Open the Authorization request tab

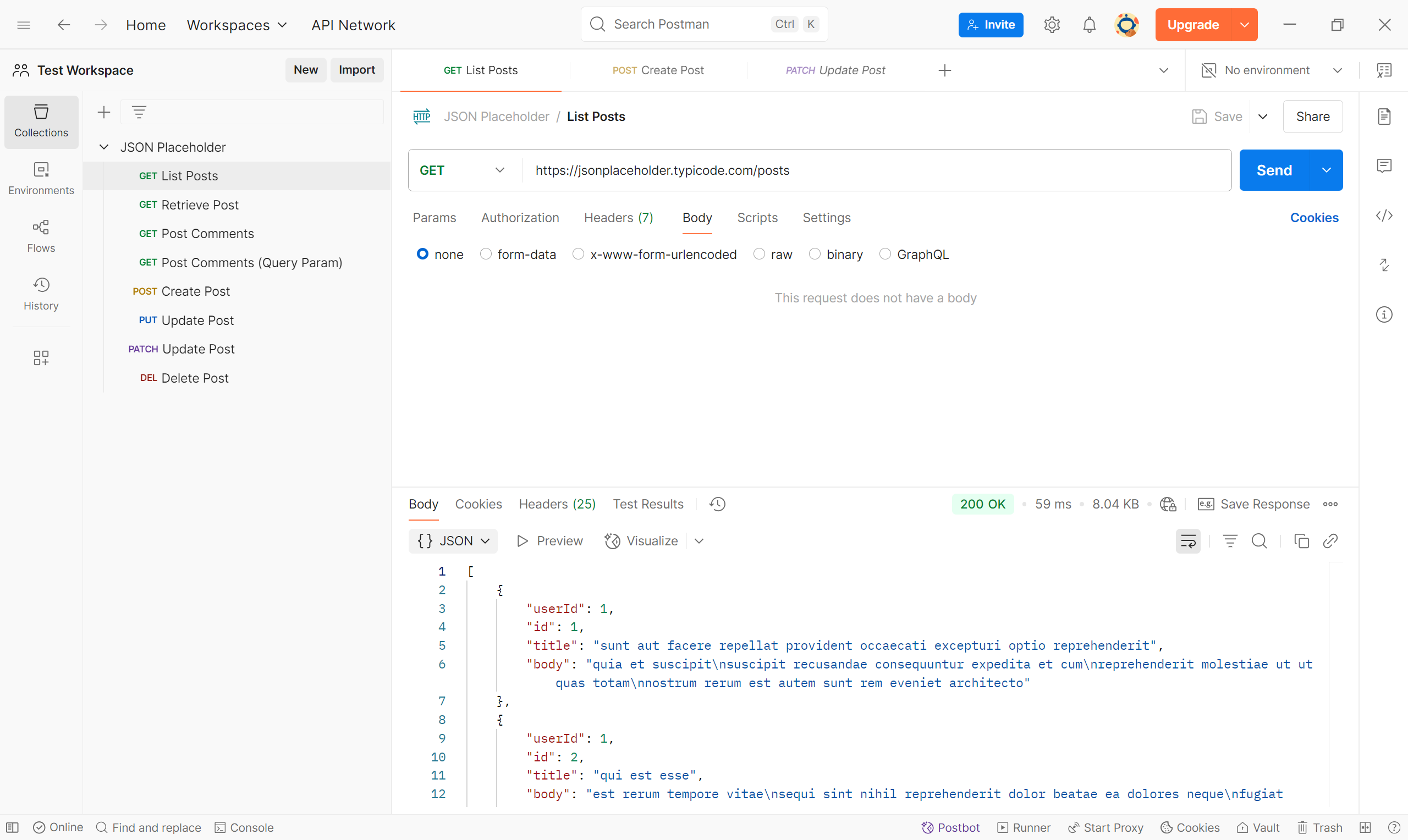pyautogui.click(x=520, y=218)
